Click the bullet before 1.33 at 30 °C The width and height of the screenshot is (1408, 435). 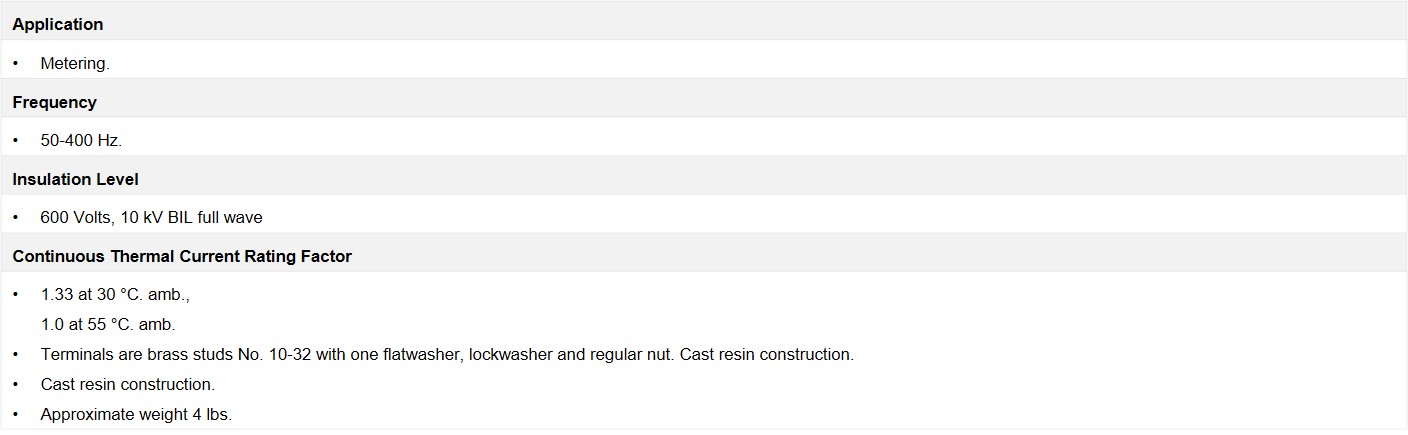[x=16, y=295]
